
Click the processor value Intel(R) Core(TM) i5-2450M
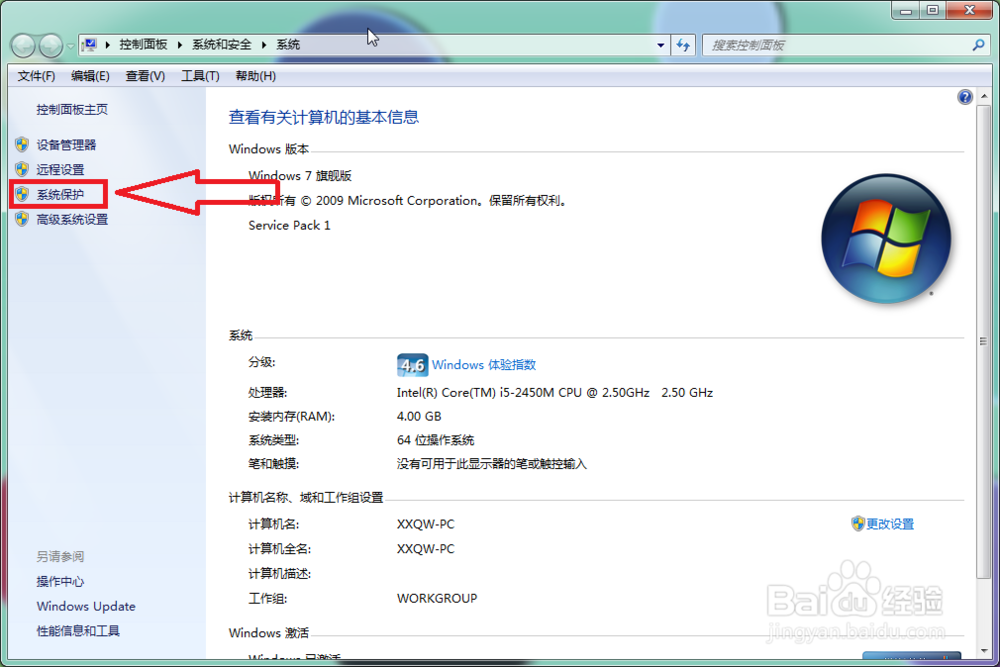pos(555,393)
